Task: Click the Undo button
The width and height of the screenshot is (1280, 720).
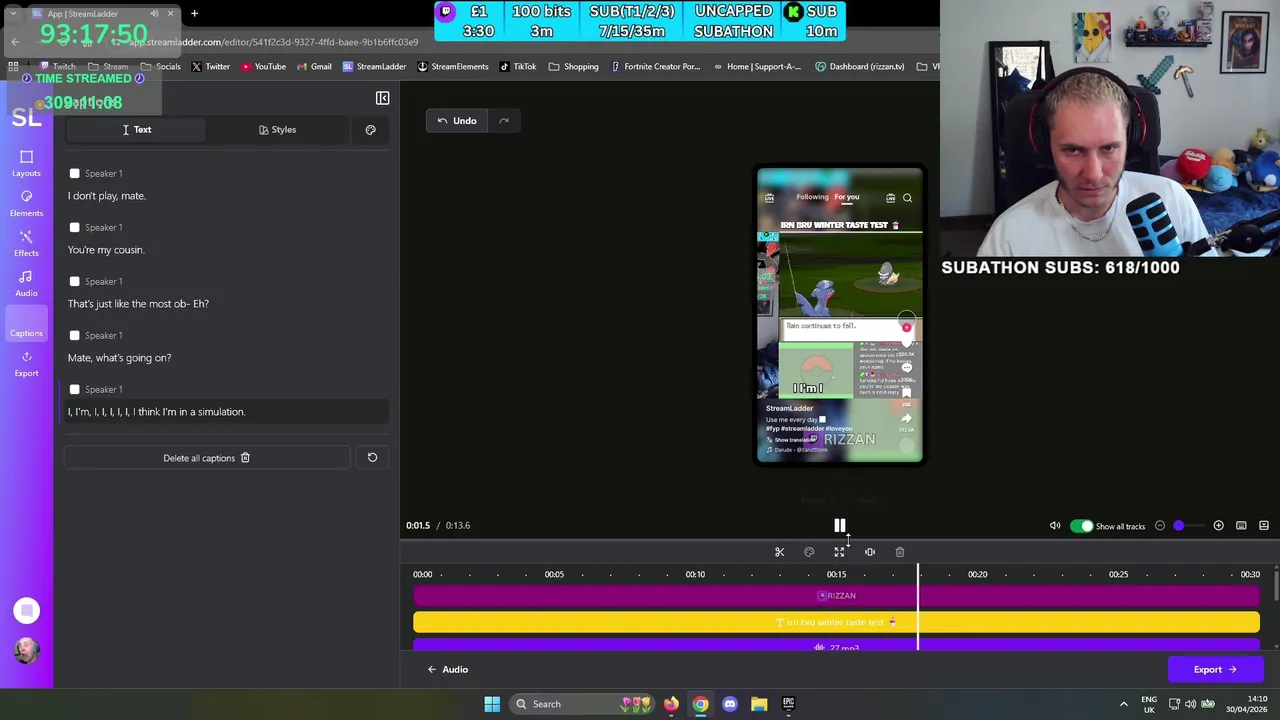Action: click(x=457, y=121)
